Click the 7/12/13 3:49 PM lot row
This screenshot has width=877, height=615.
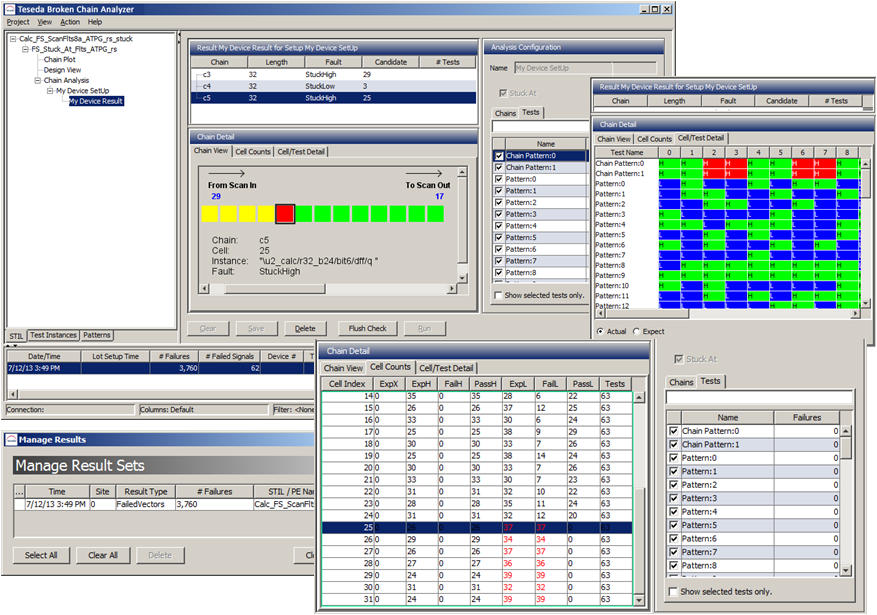point(162,368)
